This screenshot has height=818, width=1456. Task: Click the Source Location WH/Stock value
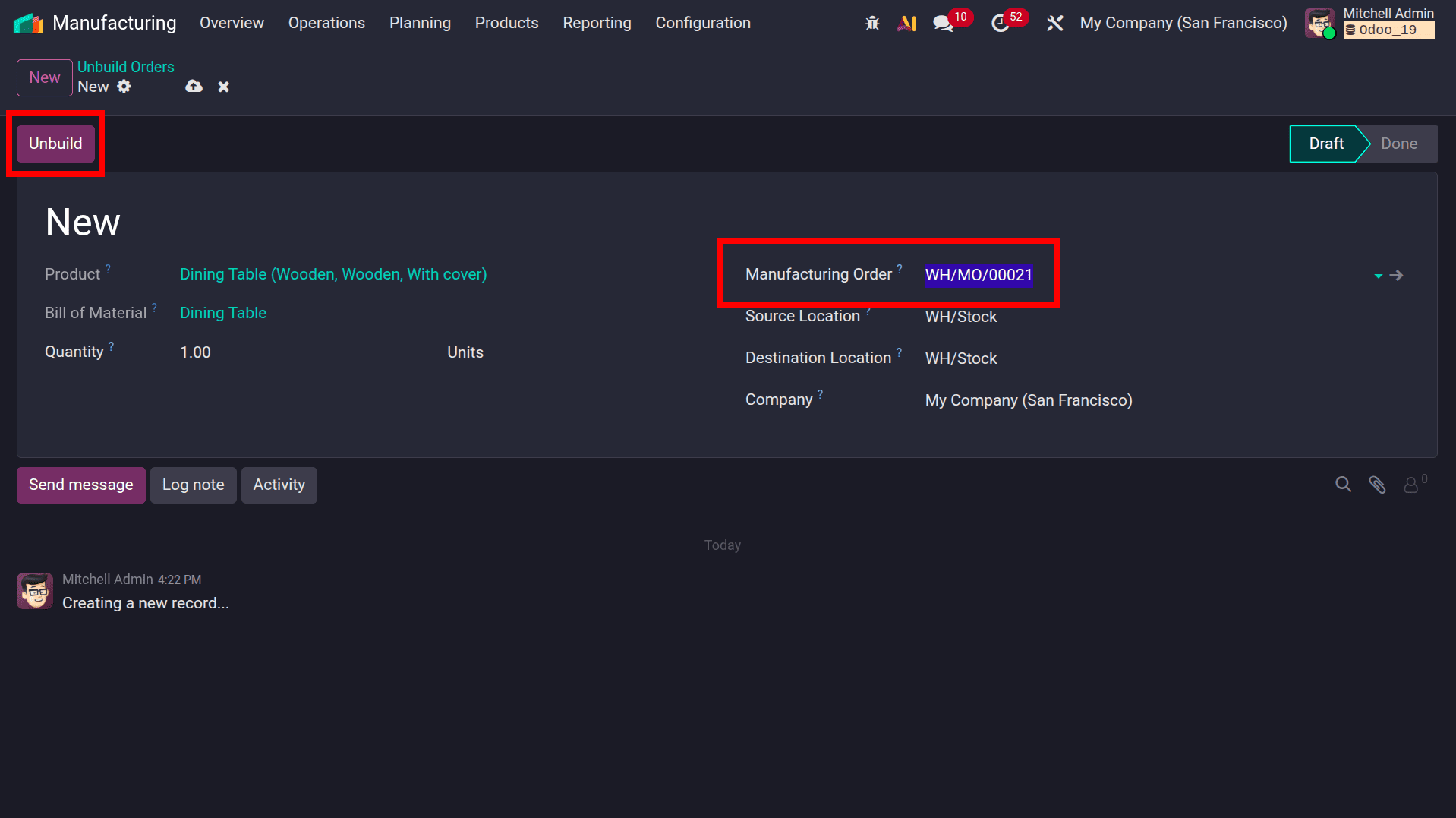coord(961,317)
